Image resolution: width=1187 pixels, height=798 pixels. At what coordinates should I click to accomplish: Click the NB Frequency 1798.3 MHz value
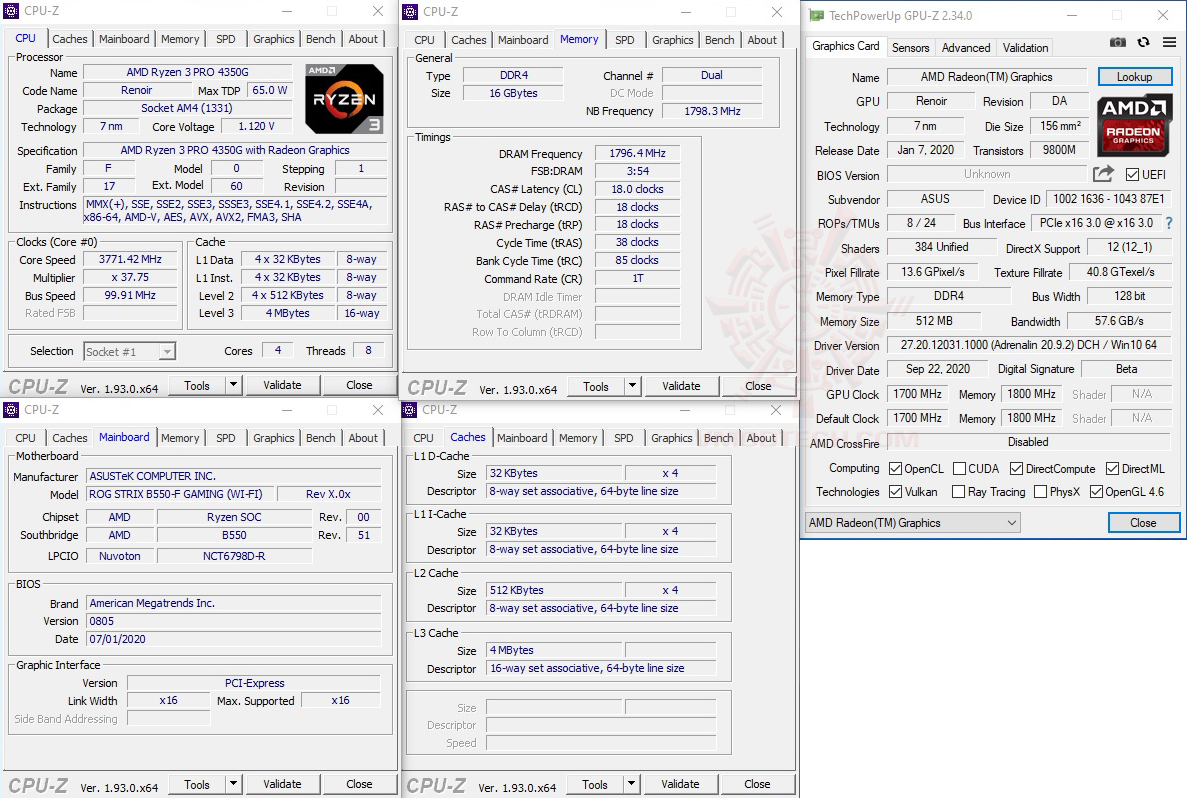(712, 111)
